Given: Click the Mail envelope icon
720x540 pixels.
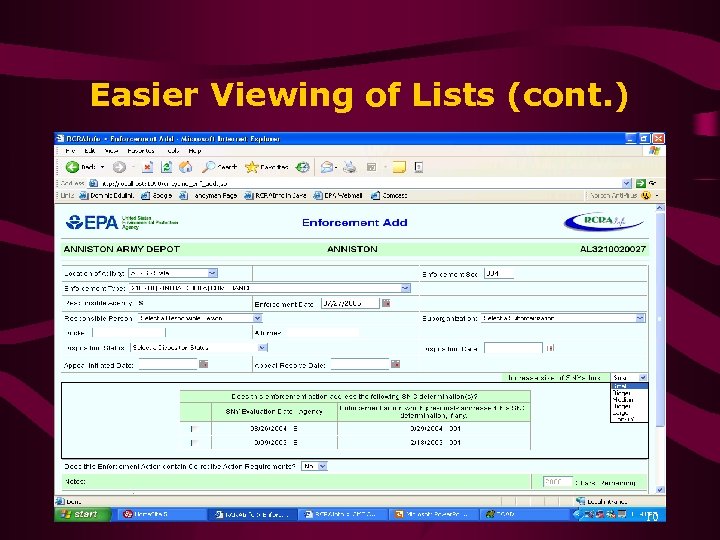Looking at the screenshot, I should pos(326,167).
